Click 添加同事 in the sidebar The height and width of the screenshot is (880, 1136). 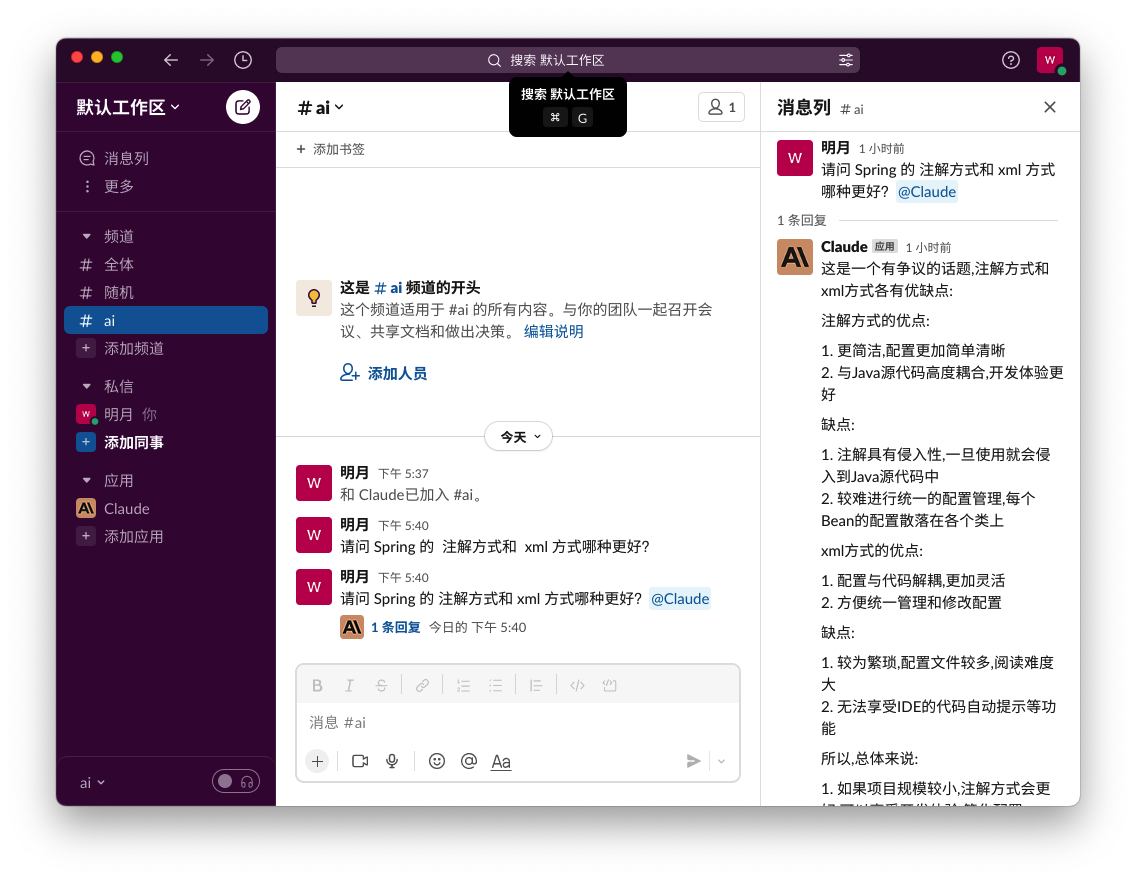pyautogui.click(x=166, y=443)
